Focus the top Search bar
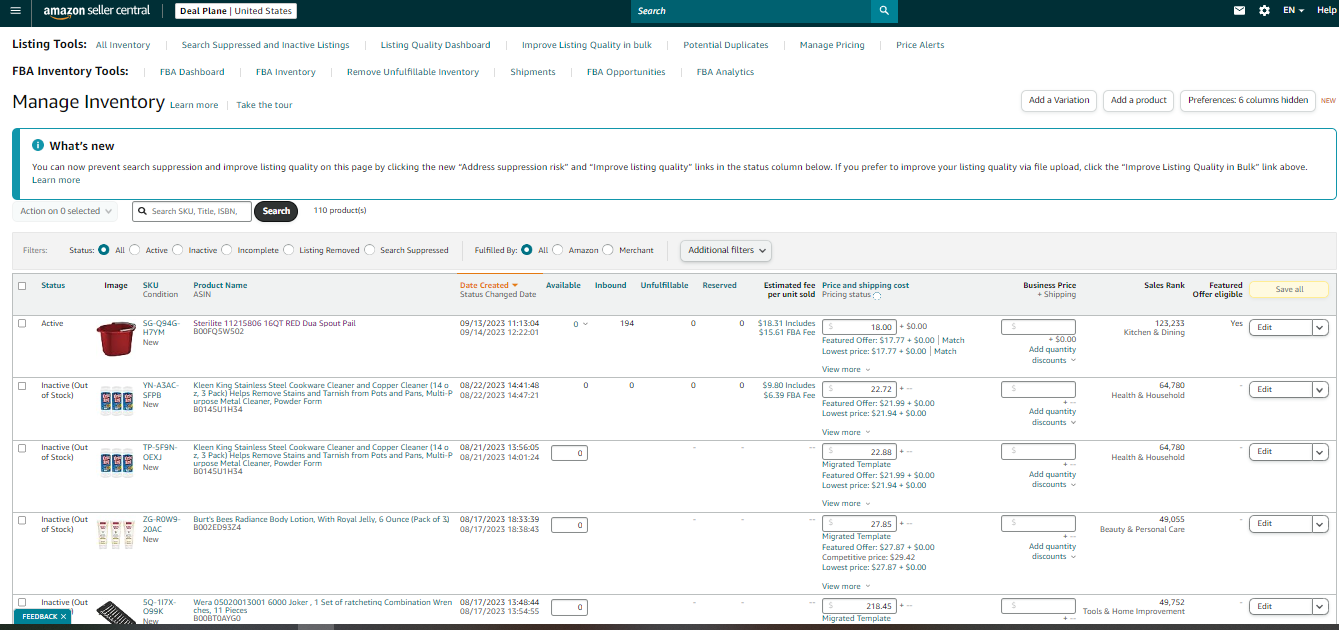The image size is (1339, 630). [x=750, y=10]
